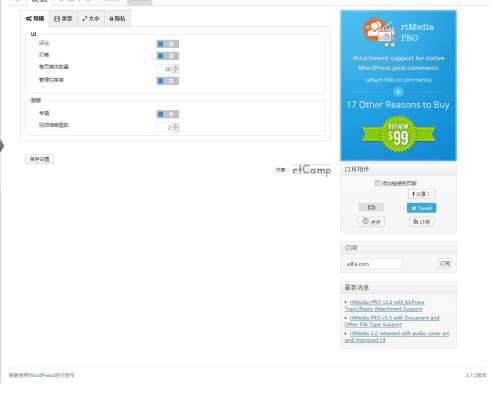Click the rtMedia PRO logo in the banner
Screen dimensions: 495x400
398,32
